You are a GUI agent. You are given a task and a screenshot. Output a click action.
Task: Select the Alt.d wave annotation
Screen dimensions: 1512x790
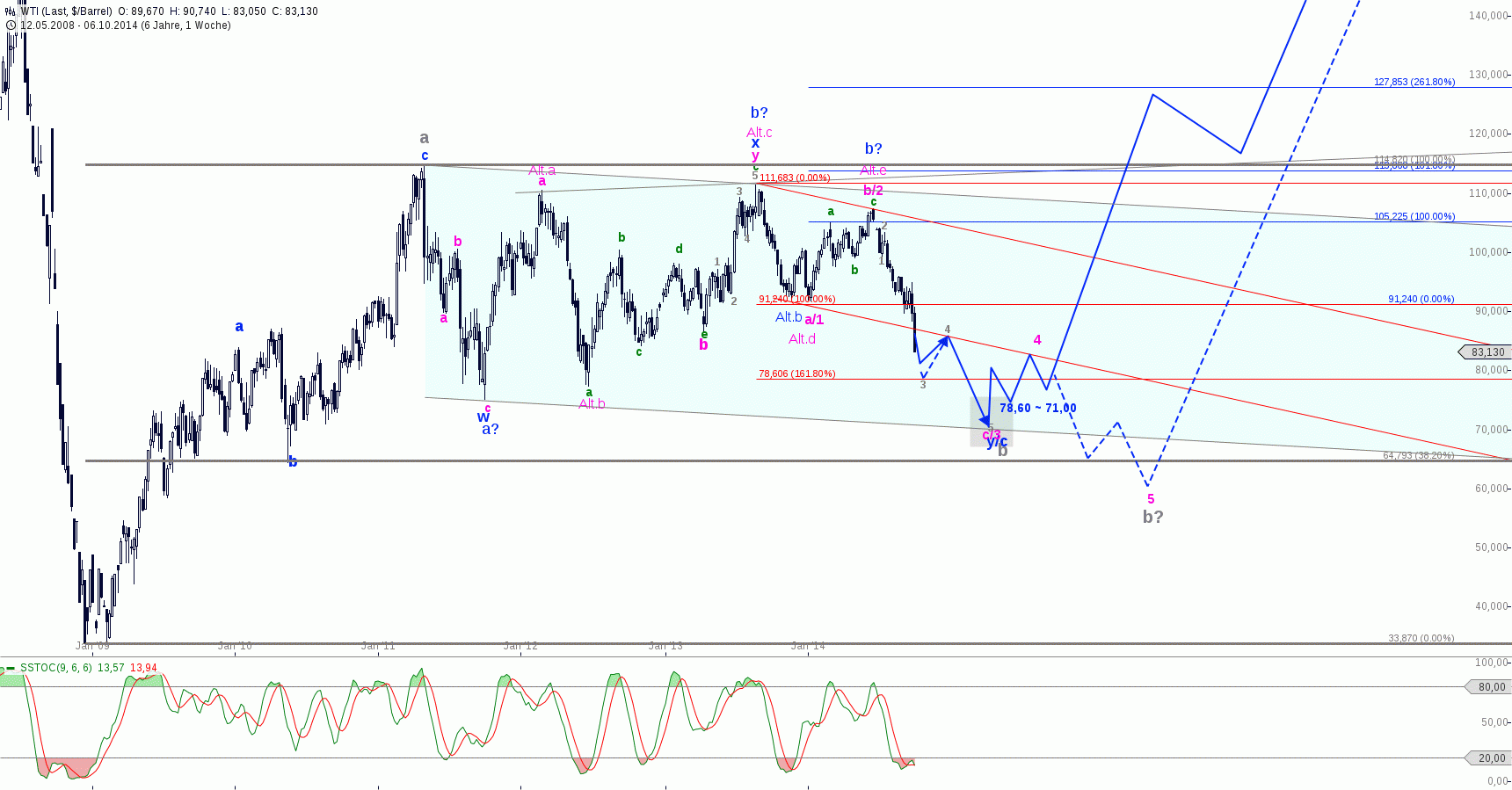(x=802, y=338)
